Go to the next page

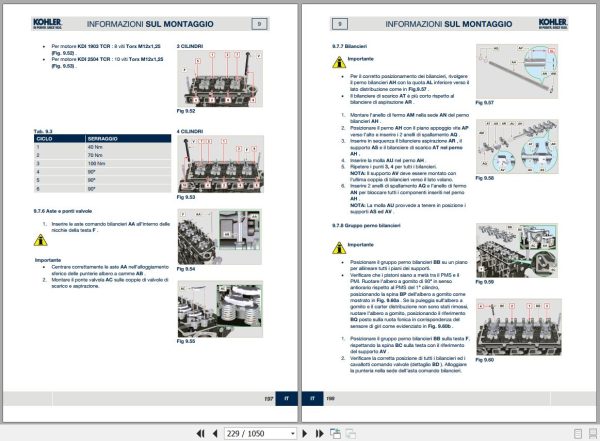click(305, 433)
